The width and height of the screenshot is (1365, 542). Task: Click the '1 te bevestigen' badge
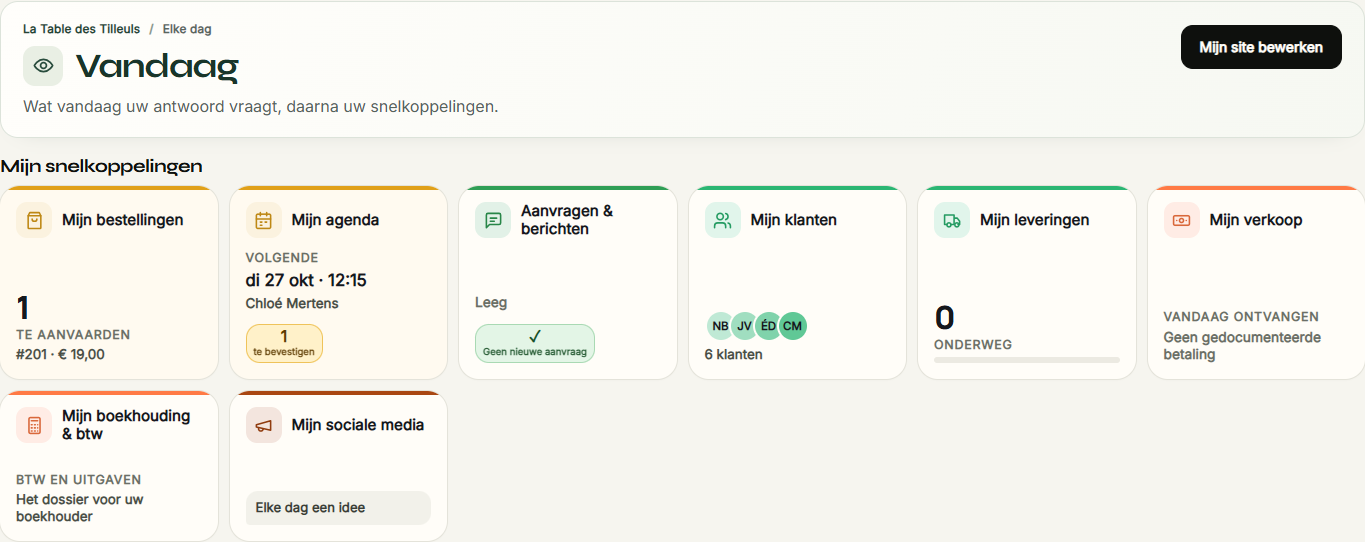pyautogui.click(x=284, y=343)
